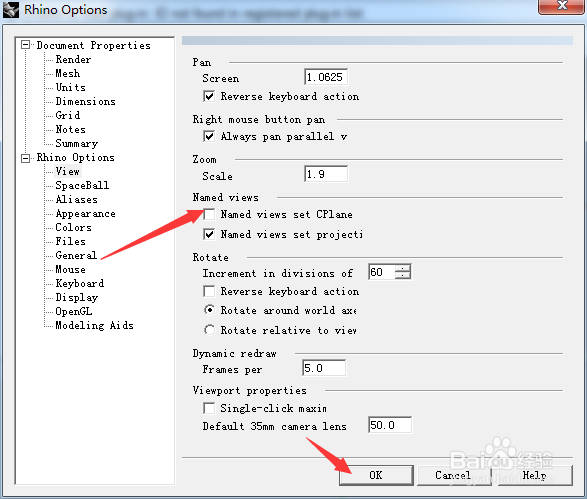Screen dimensions: 587x499
Task: Click the Default 35mm camera lens field
Action: coord(390,425)
